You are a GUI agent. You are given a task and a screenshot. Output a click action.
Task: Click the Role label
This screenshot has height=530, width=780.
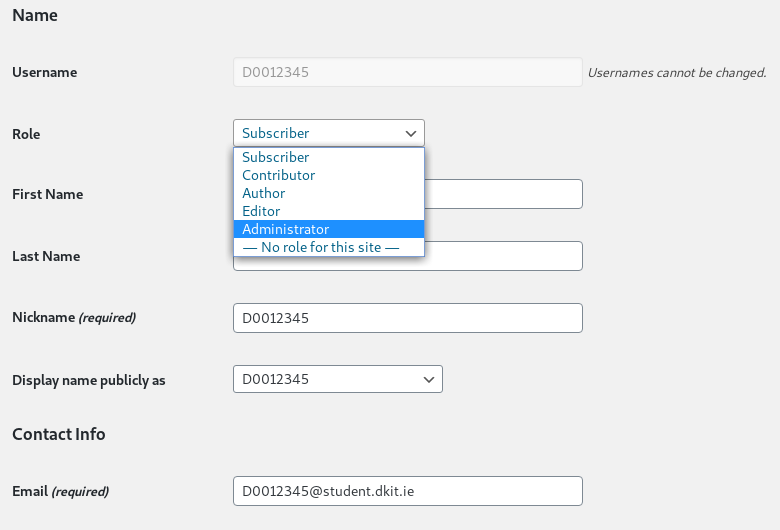[26, 134]
